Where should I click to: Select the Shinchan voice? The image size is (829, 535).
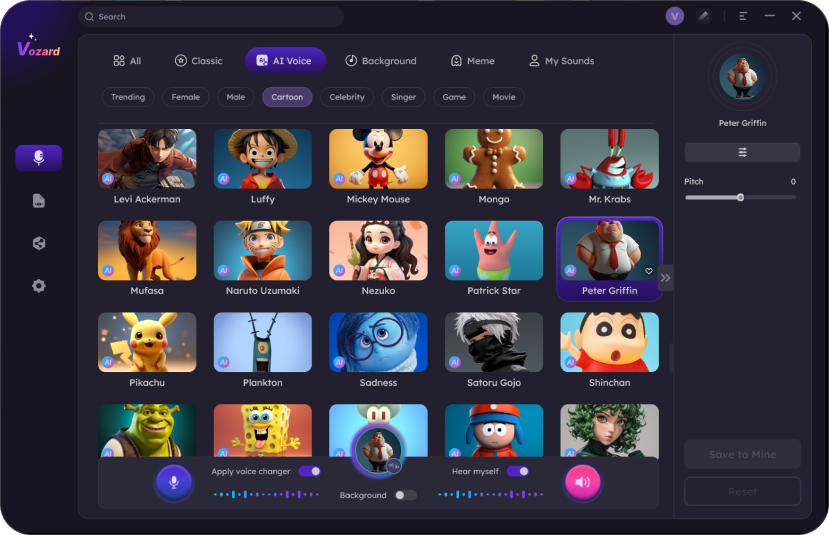click(x=610, y=350)
